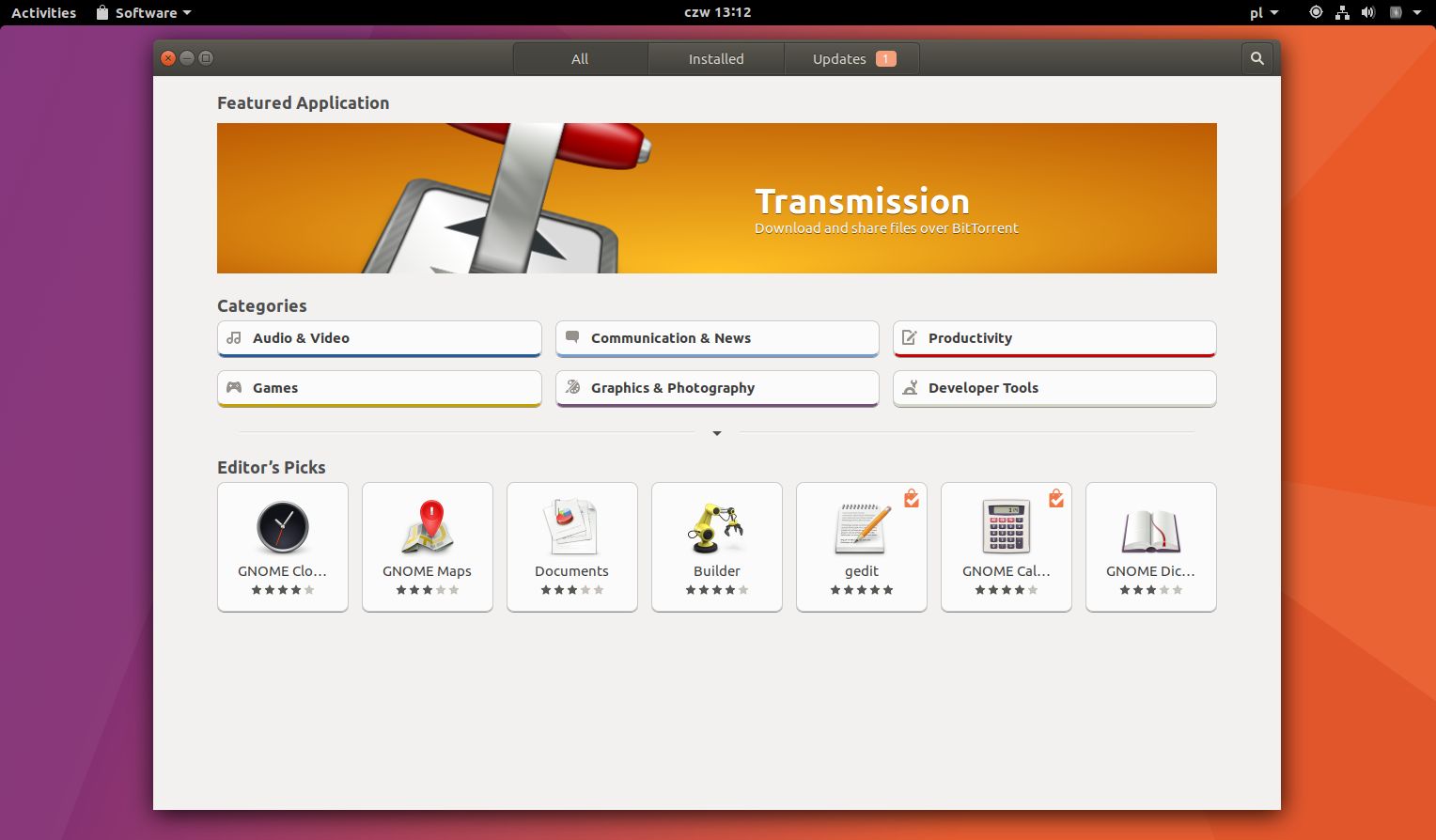Viewport: 1436px width, 840px height.
Task: Open the GNOME Dictionary app tile
Action: pos(1151,547)
